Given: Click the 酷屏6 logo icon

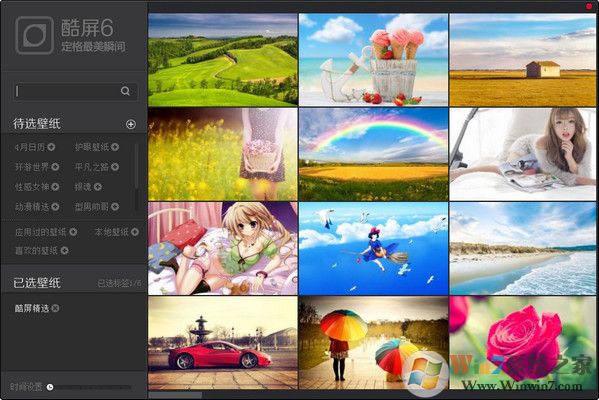Looking at the screenshot, I should tap(34, 35).
